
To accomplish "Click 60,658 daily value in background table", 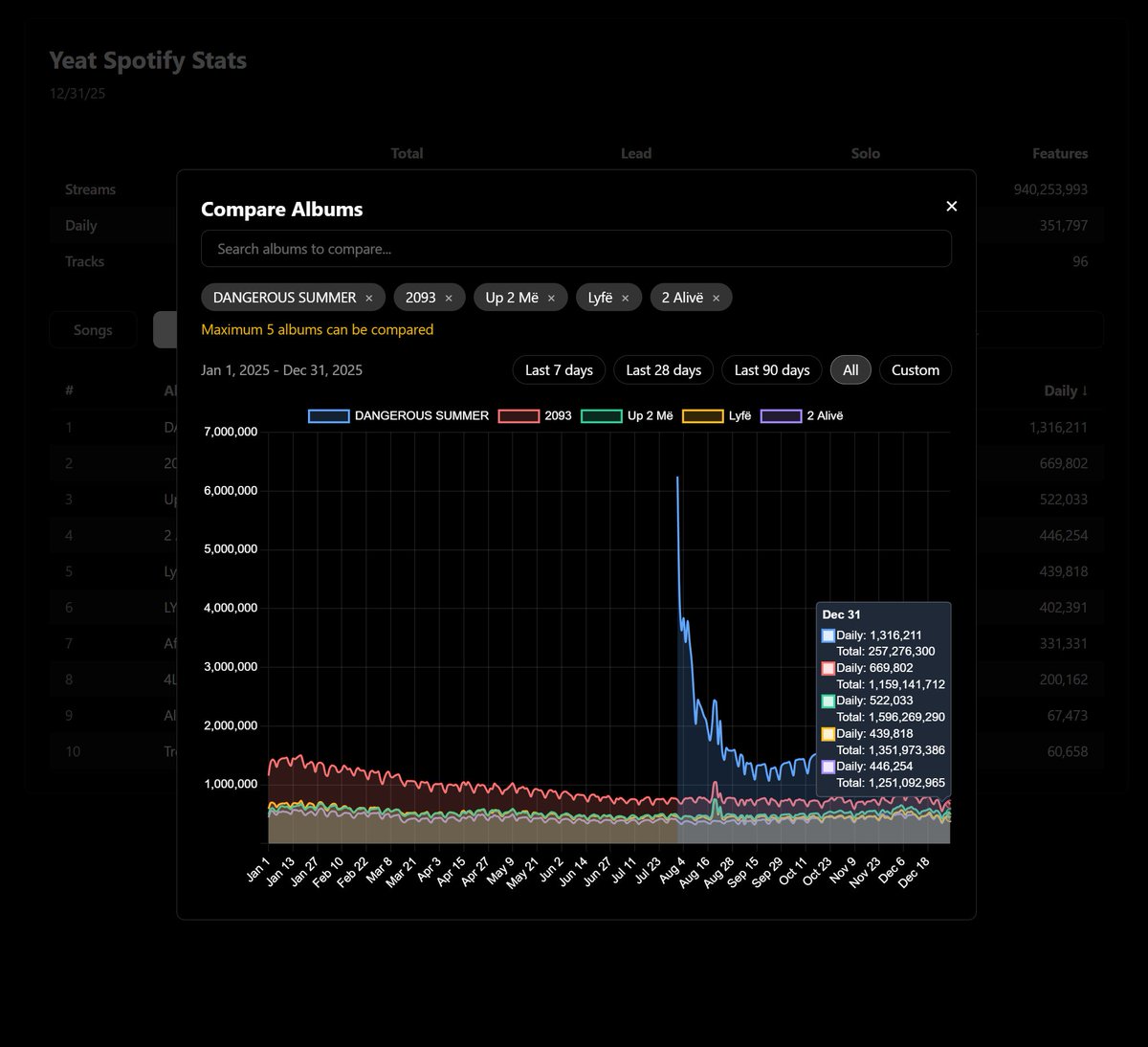I will click(x=1068, y=752).
